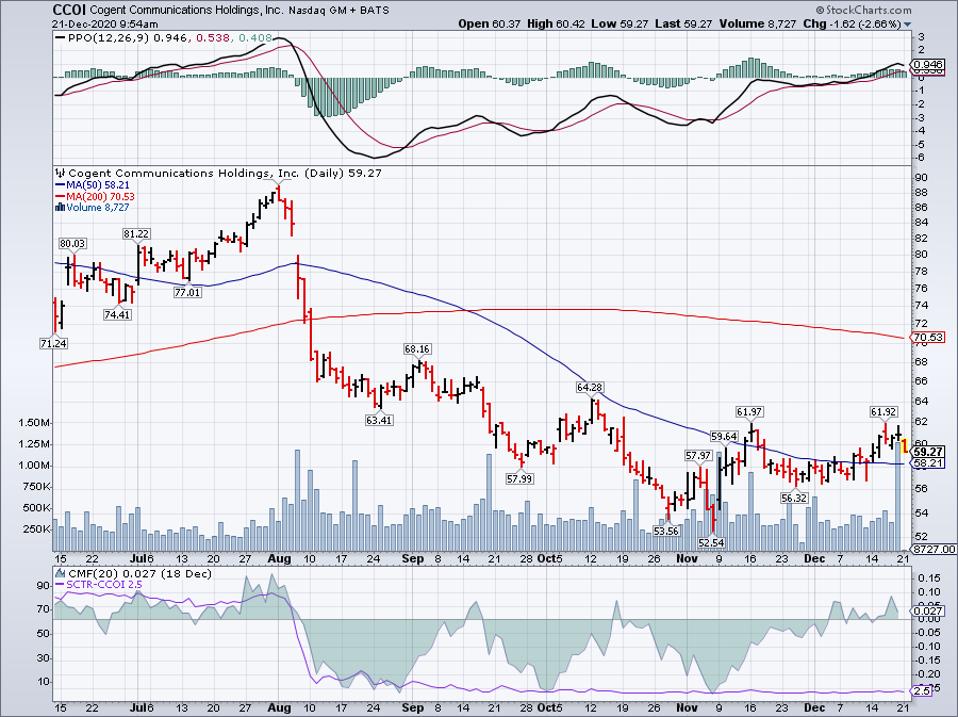Click the 52.54 price low label
This screenshot has height=717, width=958.
[712, 542]
